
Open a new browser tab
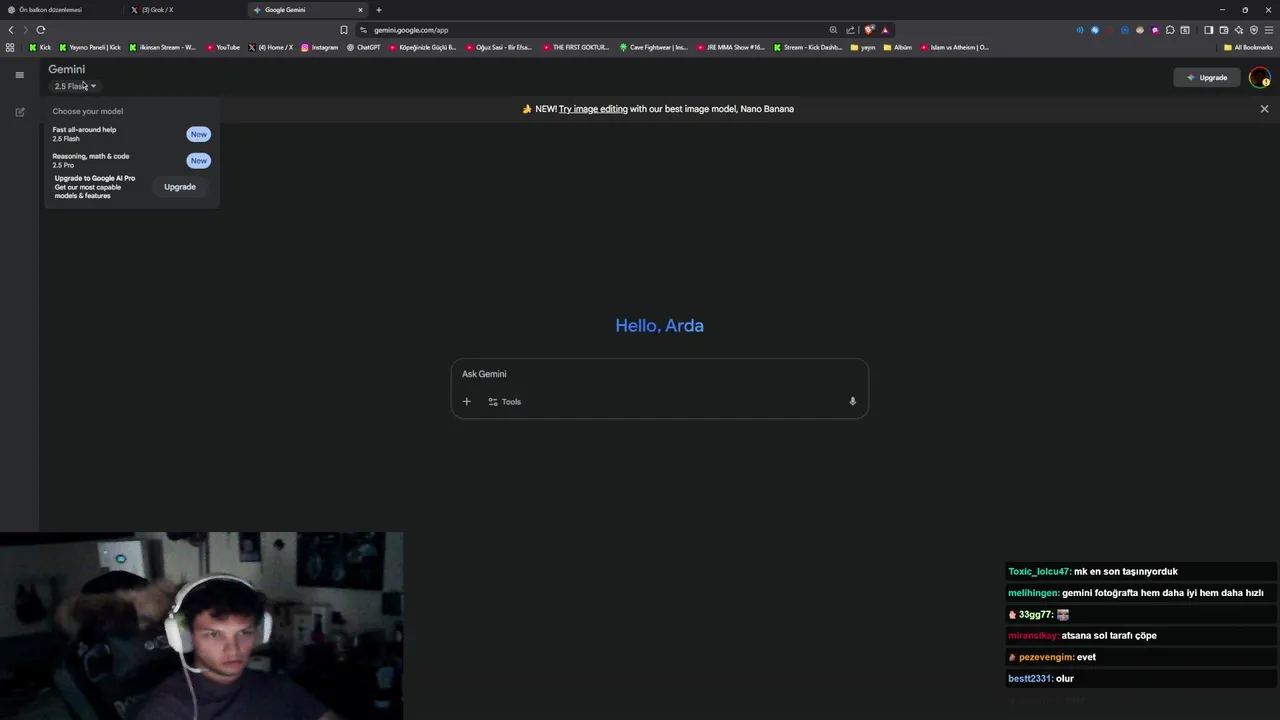click(378, 10)
